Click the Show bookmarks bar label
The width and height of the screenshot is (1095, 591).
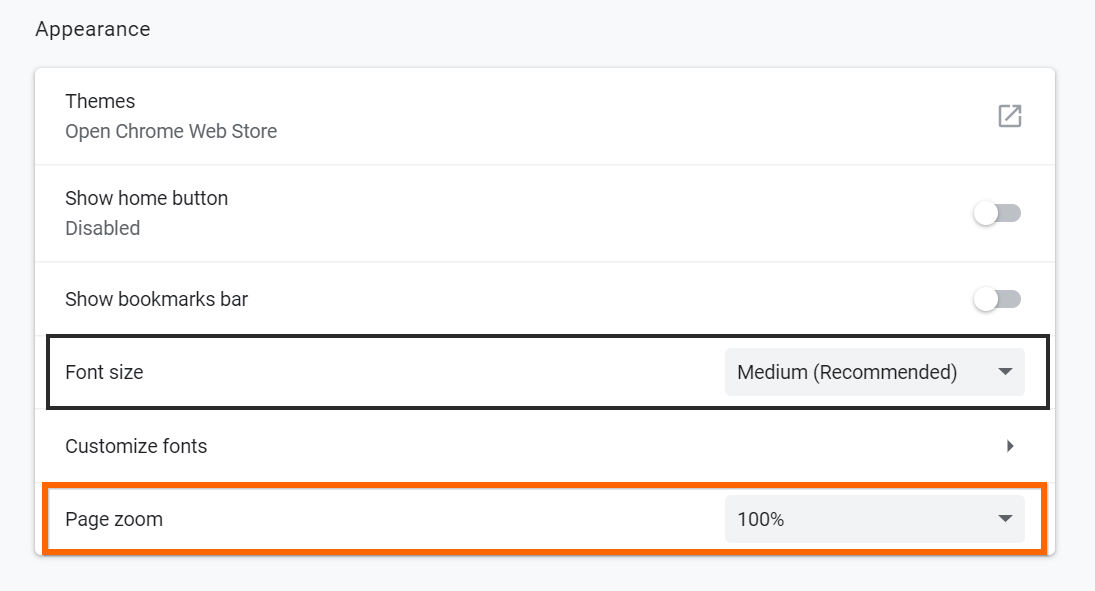coord(156,299)
